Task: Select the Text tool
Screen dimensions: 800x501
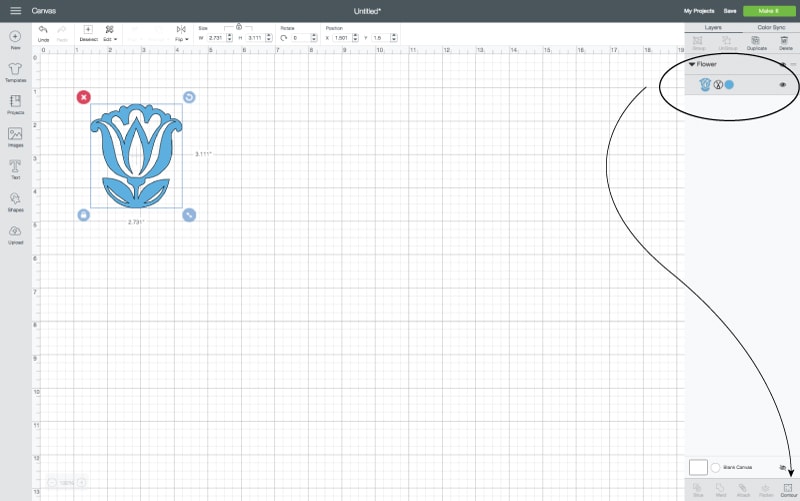Action: [x=15, y=168]
